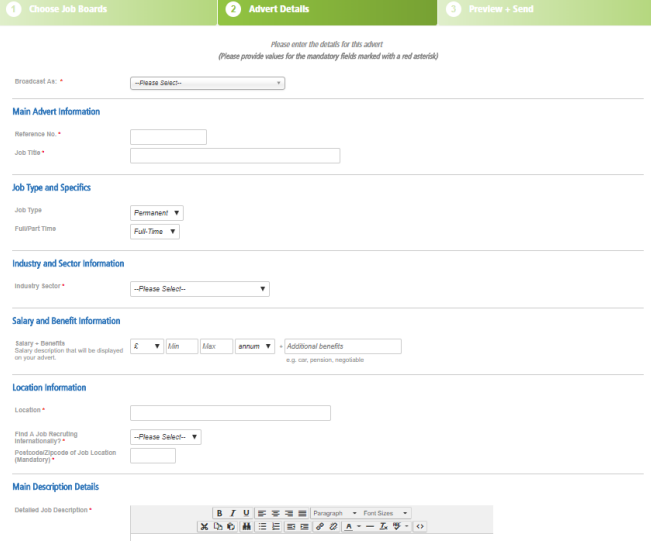Open the Paragraph format dropdown

[335, 513]
